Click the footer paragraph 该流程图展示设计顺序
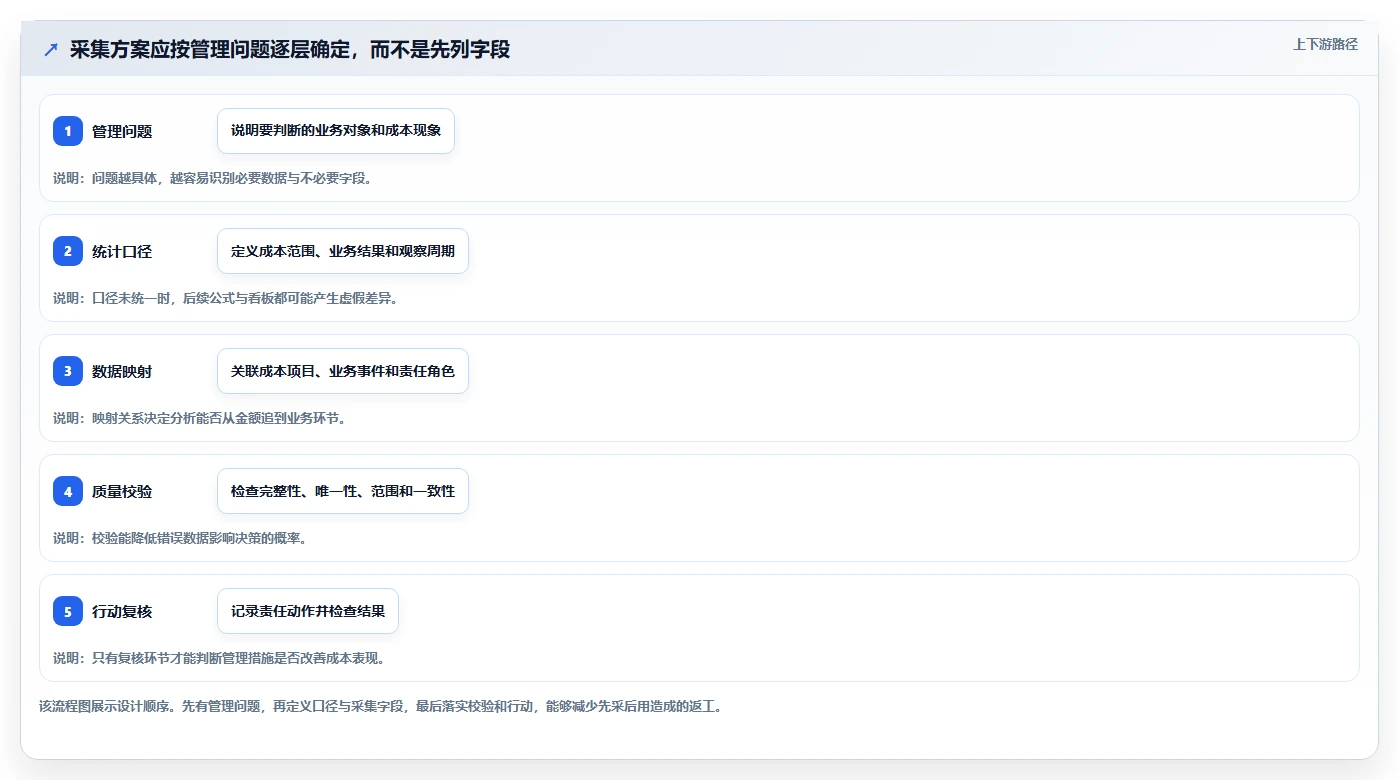1399x780 pixels. [x=380, y=706]
